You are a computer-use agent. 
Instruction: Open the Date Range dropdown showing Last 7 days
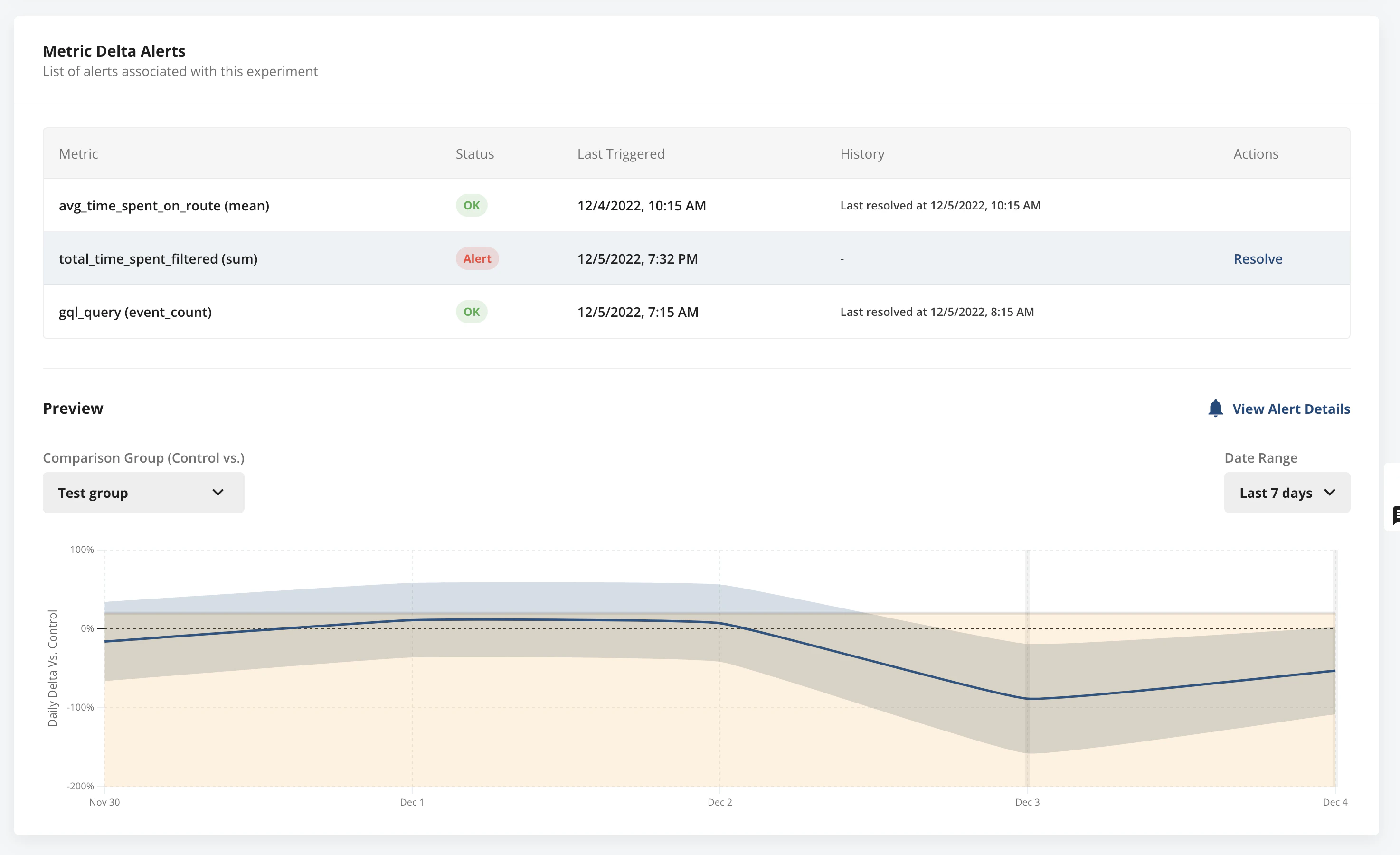(1287, 492)
